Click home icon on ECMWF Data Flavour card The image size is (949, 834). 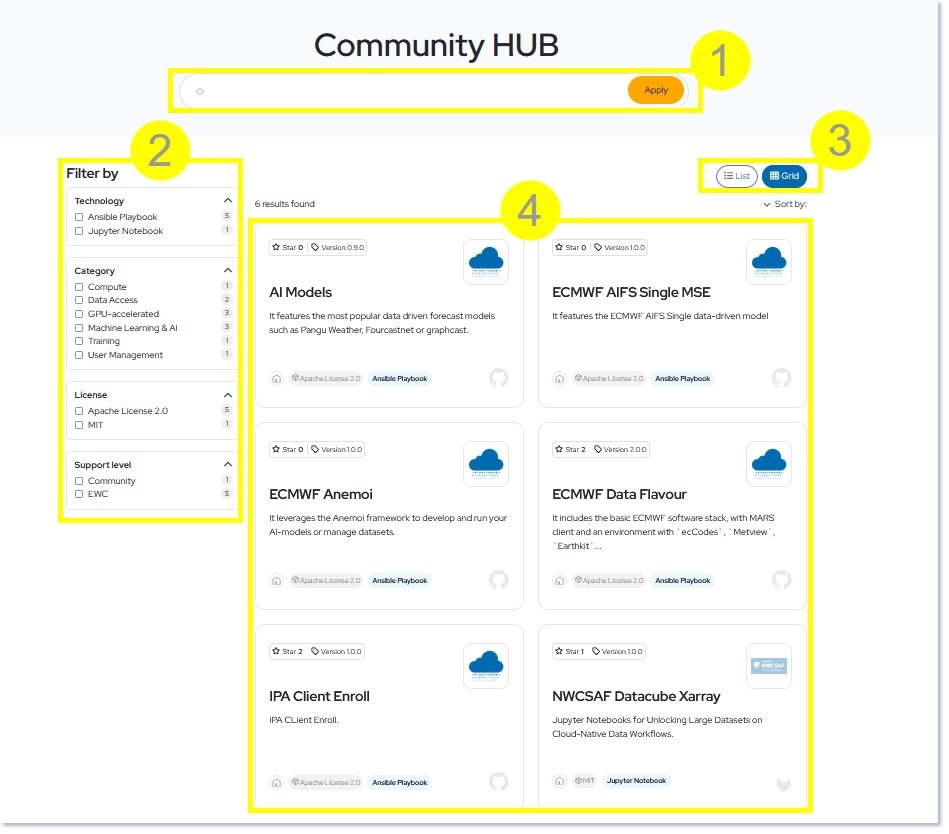point(560,582)
